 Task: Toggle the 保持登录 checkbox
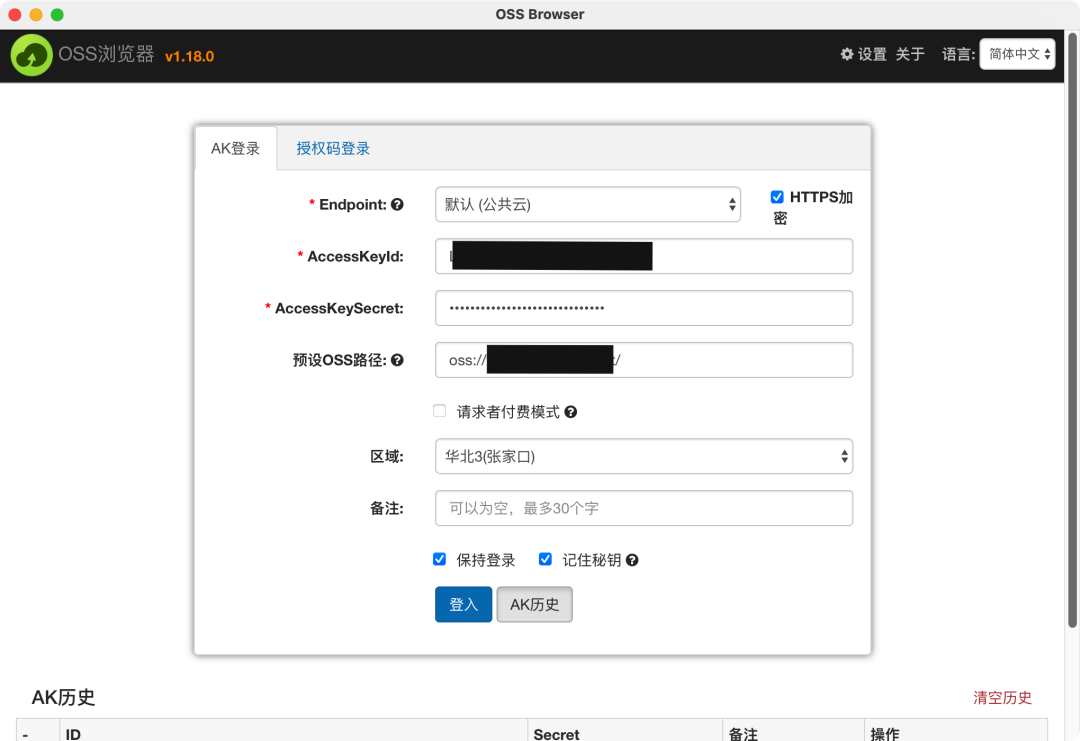pyautogui.click(x=439, y=559)
